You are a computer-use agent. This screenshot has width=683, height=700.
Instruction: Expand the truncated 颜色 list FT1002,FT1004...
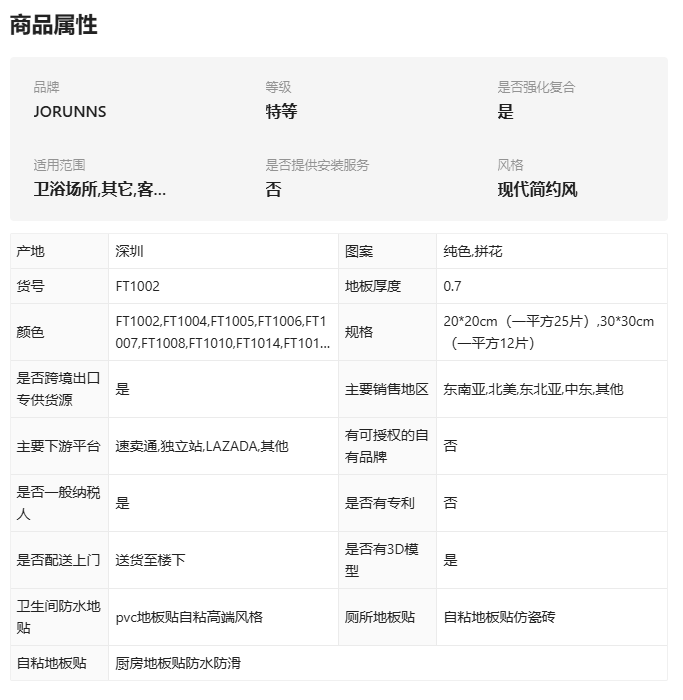(222, 332)
